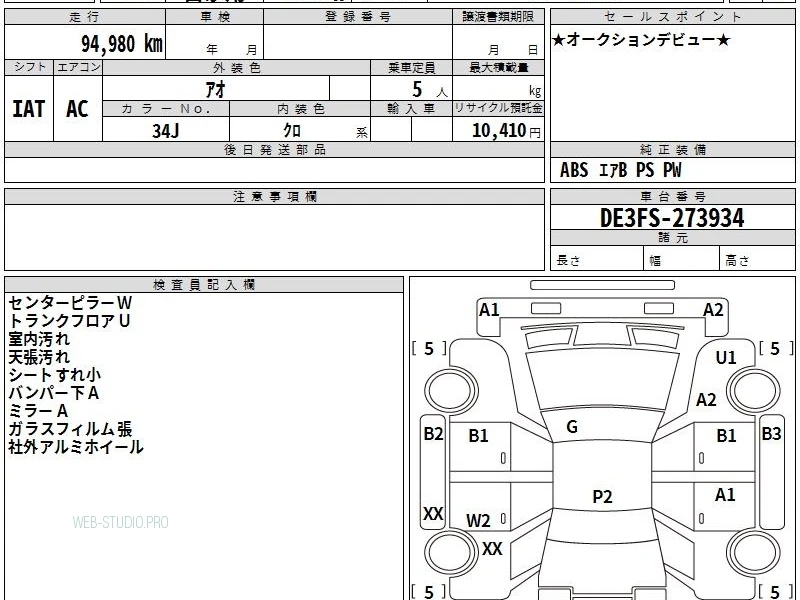Click the mileage value 94,980 km
Screen dimensions: 800x600
click(122, 44)
